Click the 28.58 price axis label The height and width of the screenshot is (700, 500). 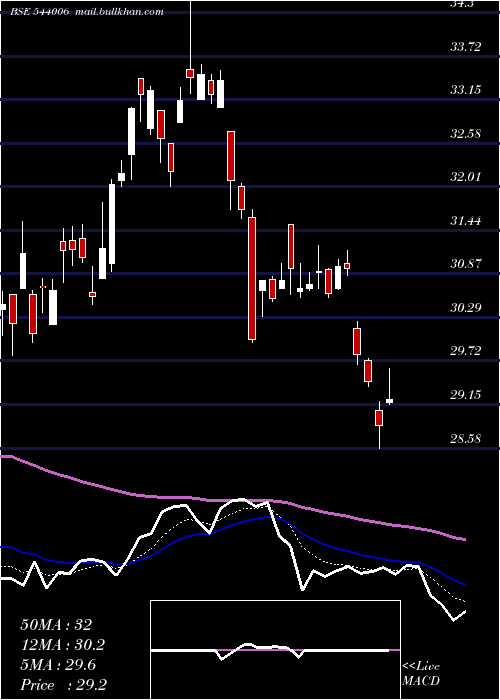pyautogui.click(x=466, y=438)
